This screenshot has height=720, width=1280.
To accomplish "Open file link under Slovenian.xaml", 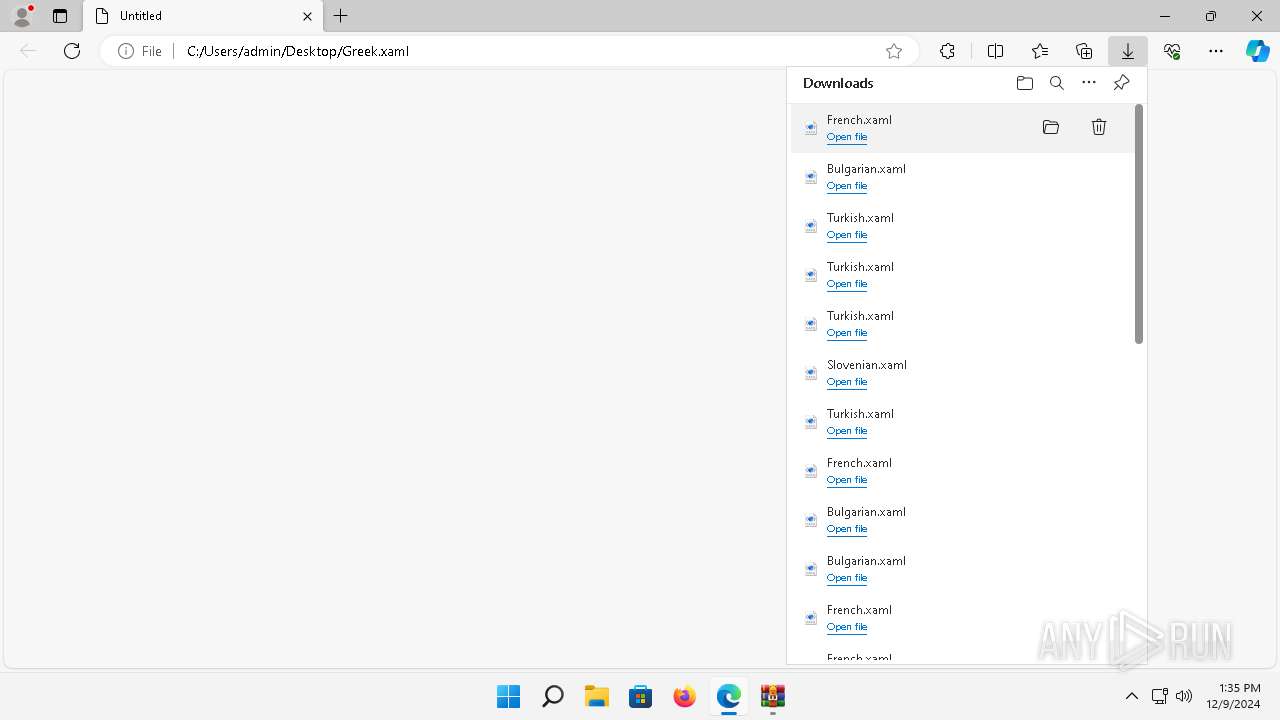I will 847,382.
